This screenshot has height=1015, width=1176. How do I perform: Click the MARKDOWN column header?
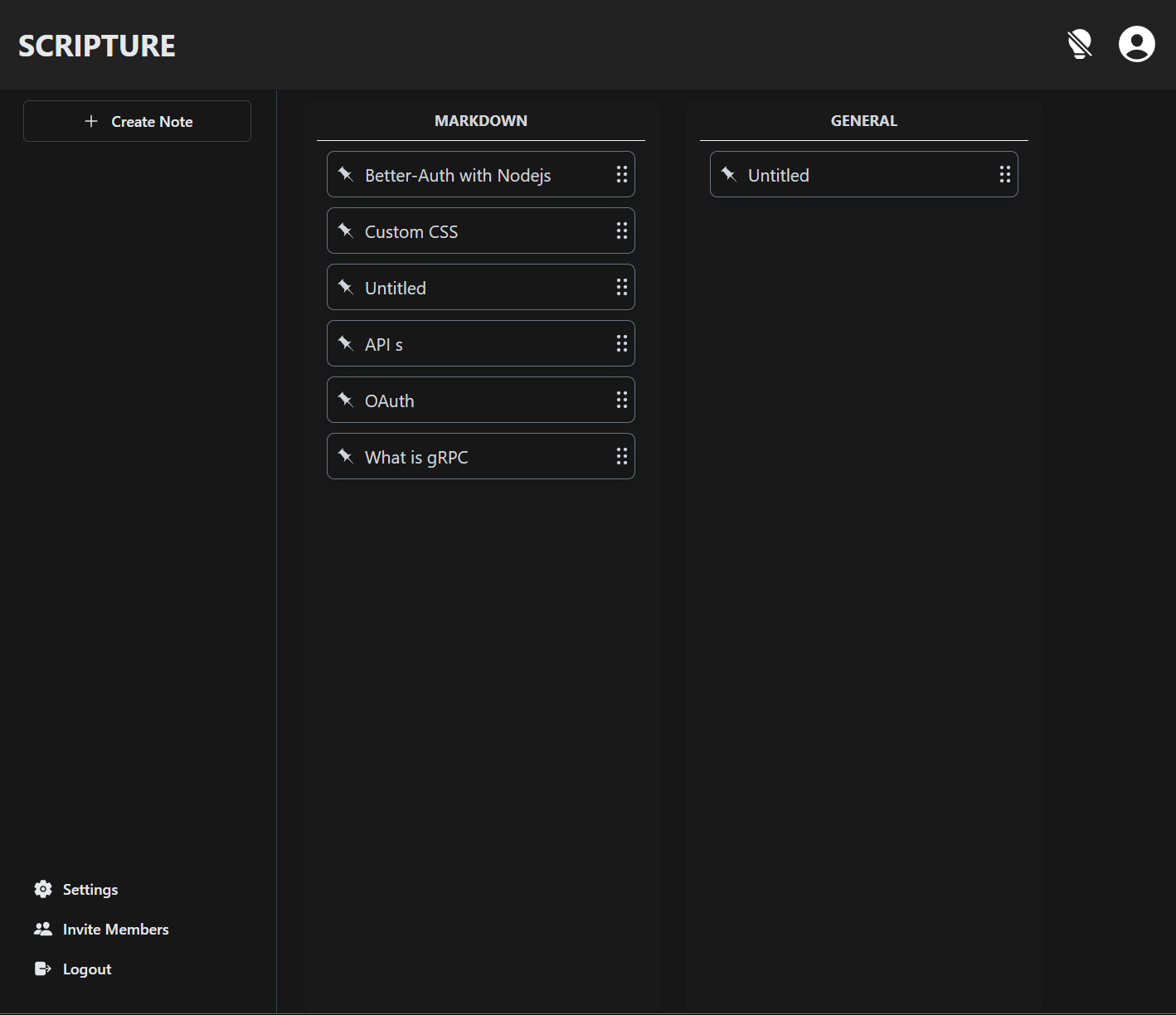(x=481, y=121)
